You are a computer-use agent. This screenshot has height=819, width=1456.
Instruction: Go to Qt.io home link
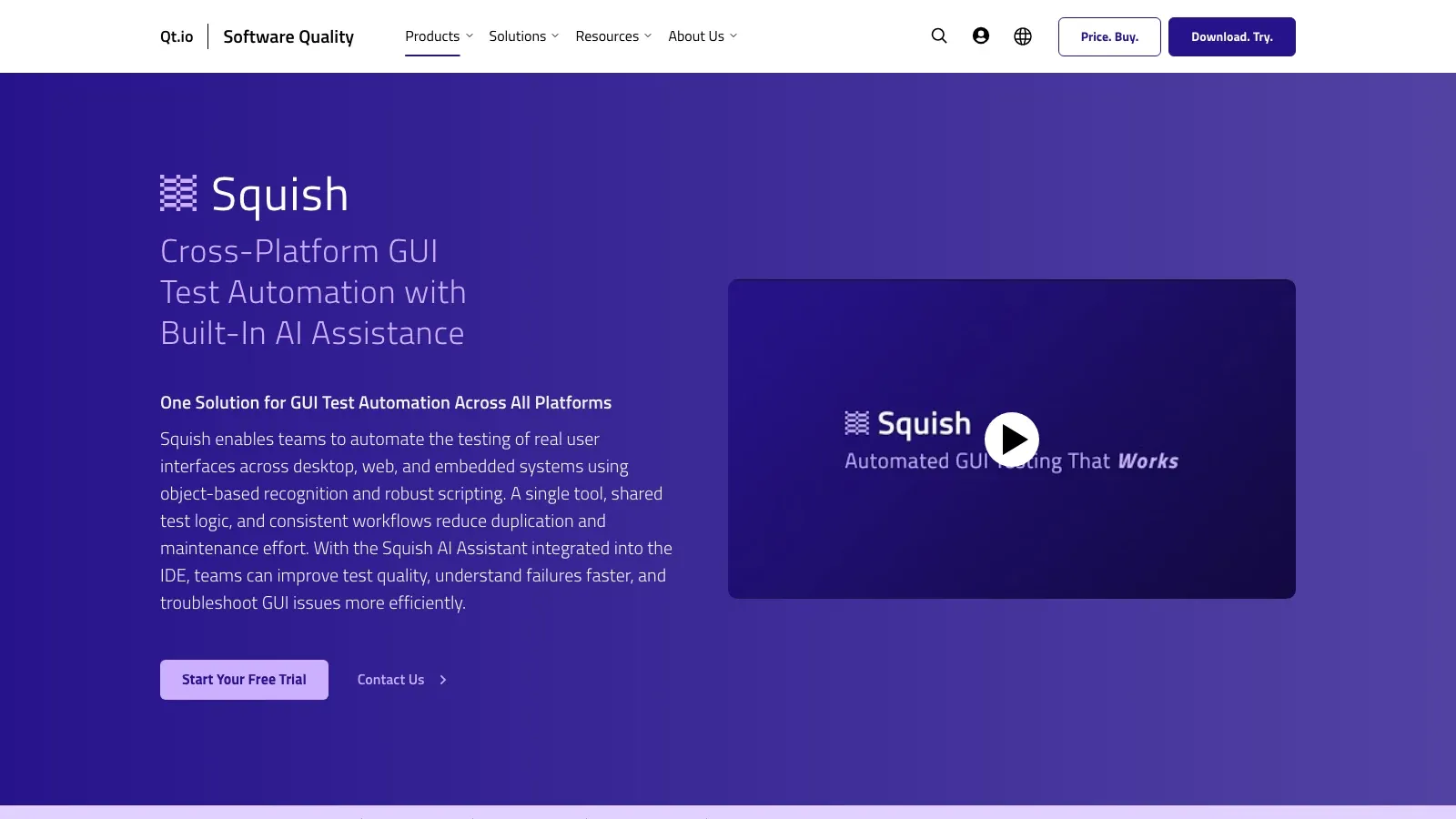coord(177,36)
